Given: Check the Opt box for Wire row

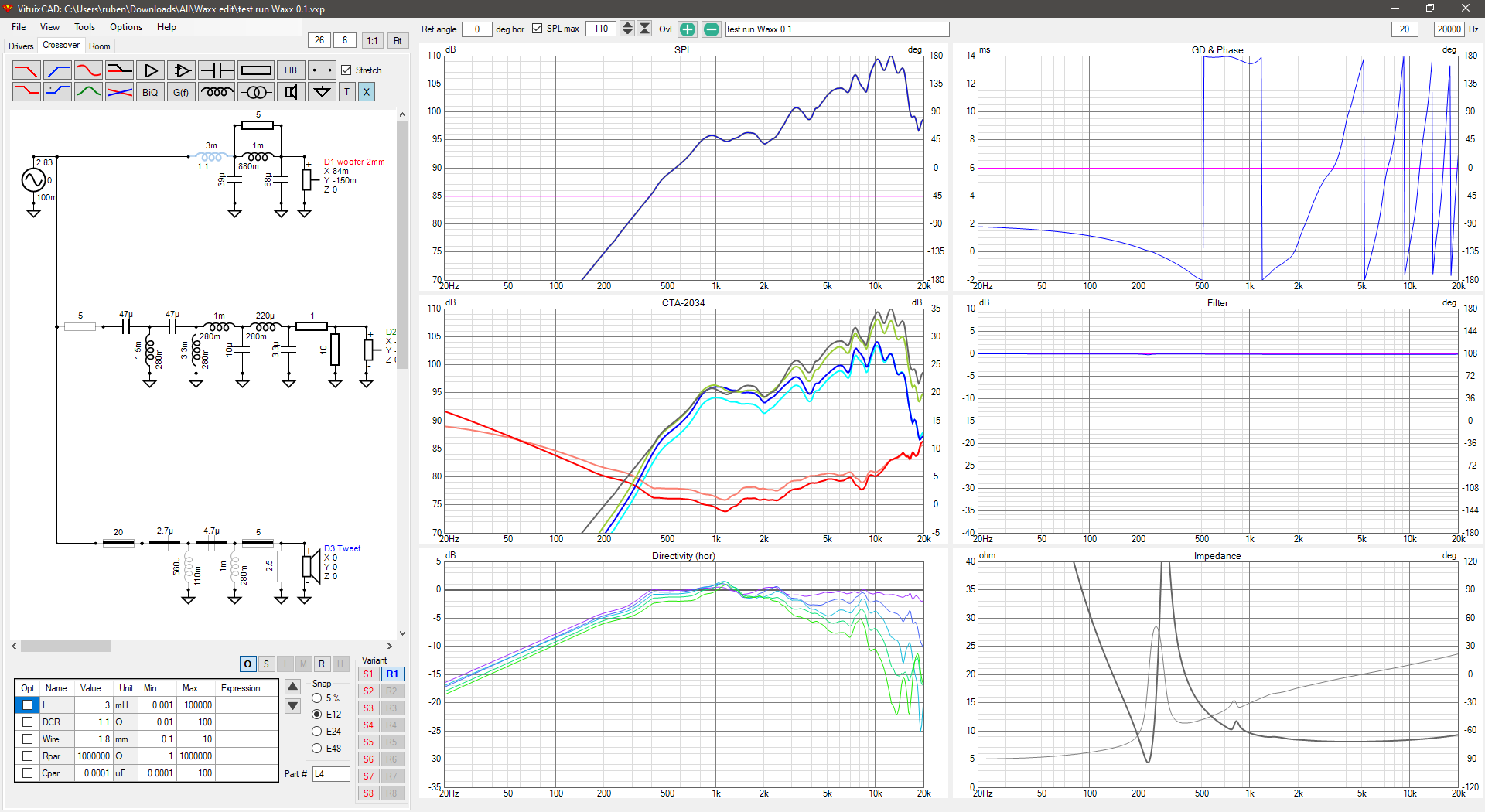Looking at the screenshot, I should point(27,739).
